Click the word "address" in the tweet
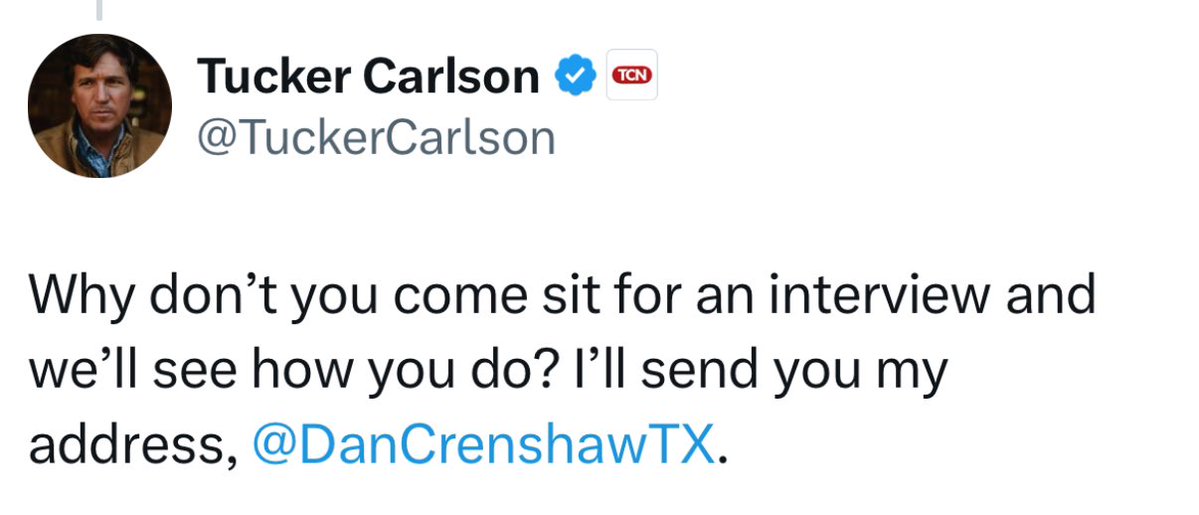 click(126, 440)
